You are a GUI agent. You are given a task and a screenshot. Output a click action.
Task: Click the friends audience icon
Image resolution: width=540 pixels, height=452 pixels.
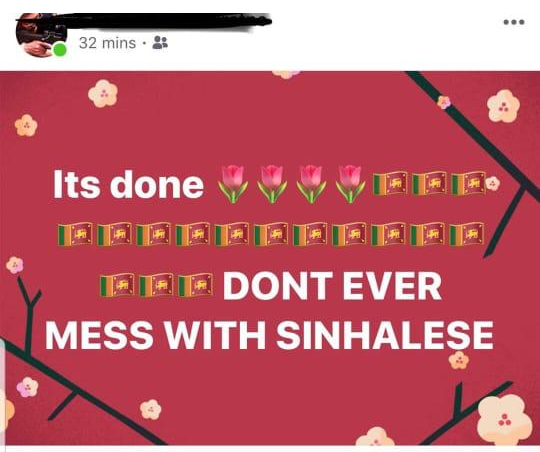(x=160, y=42)
